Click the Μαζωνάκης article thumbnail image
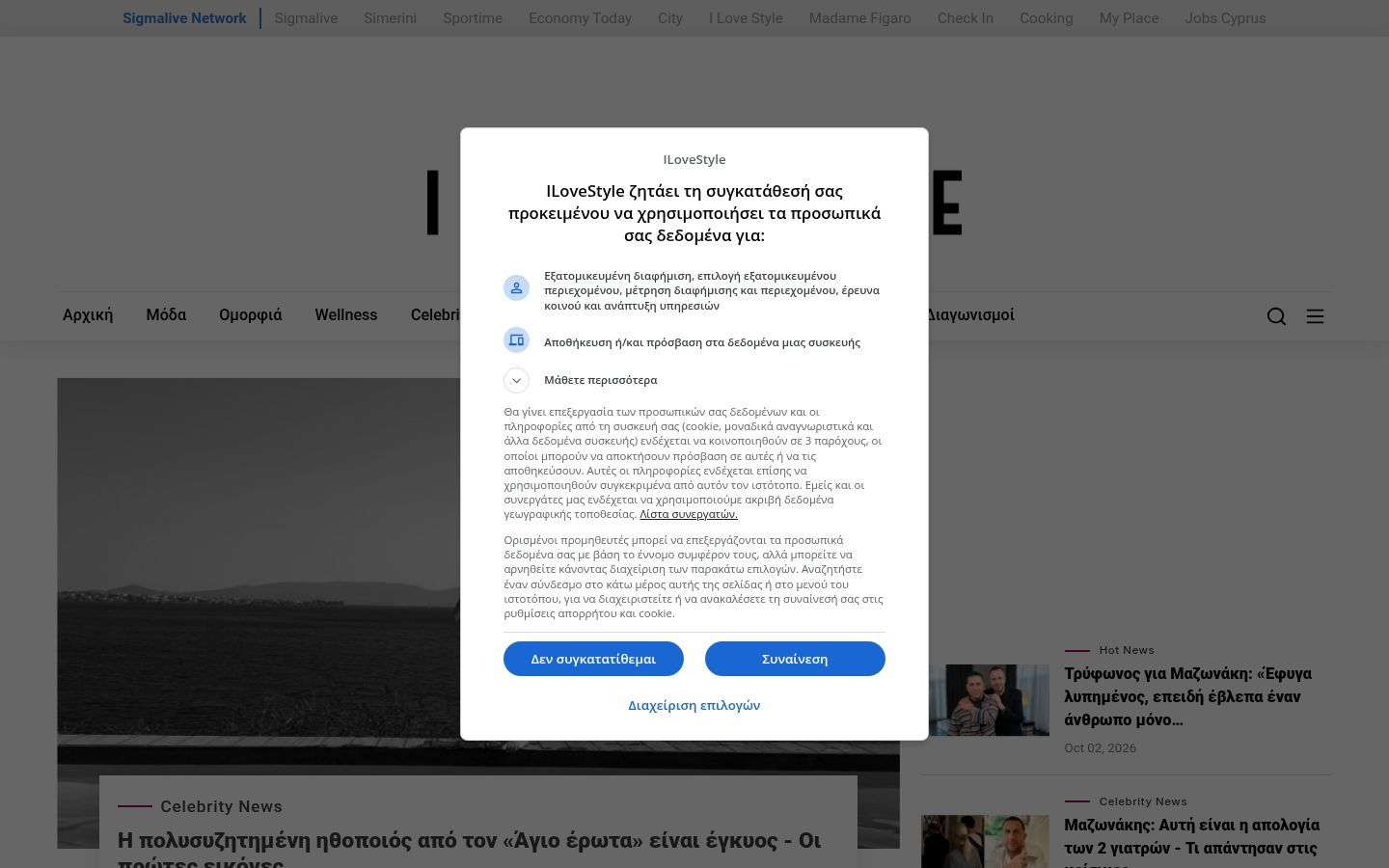Screen dimensions: 1389x868 (x=985, y=842)
